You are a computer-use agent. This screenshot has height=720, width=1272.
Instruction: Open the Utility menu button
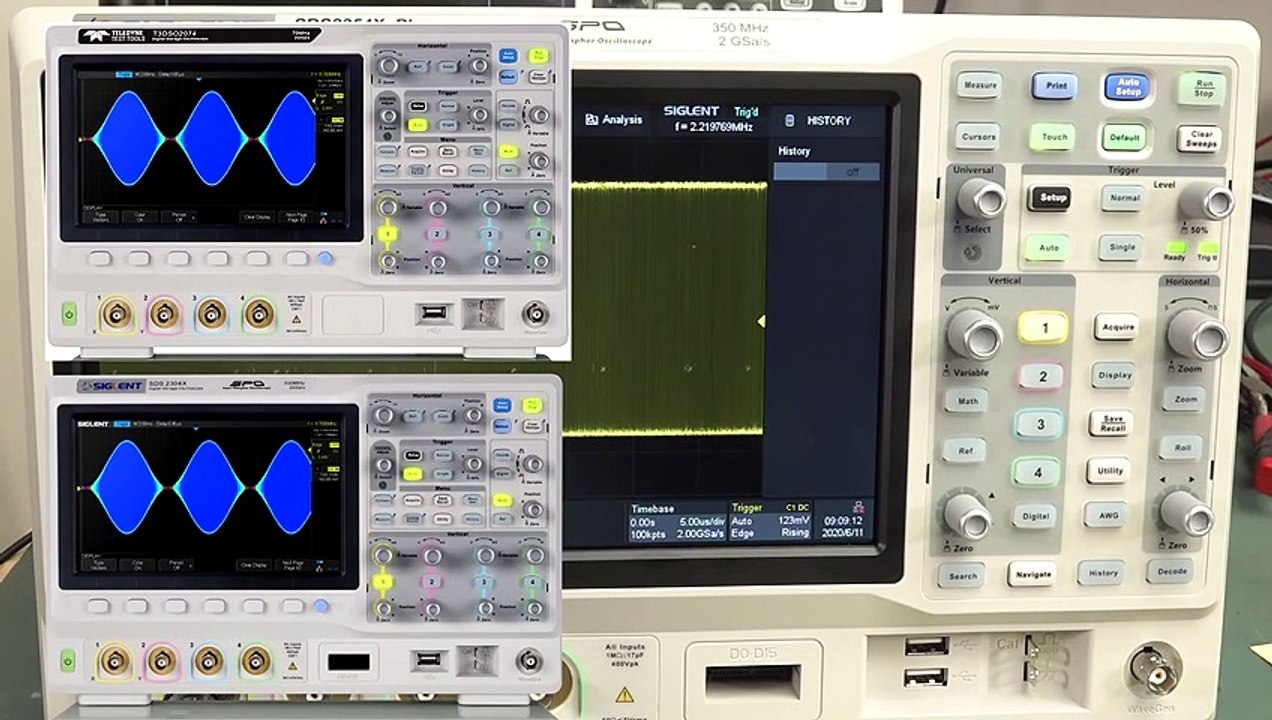[x=1108, y=470]
